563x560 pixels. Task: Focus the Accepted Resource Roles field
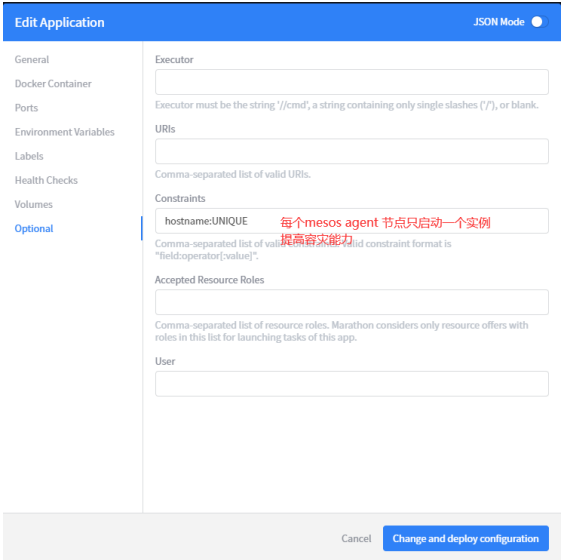click(352, 302)
